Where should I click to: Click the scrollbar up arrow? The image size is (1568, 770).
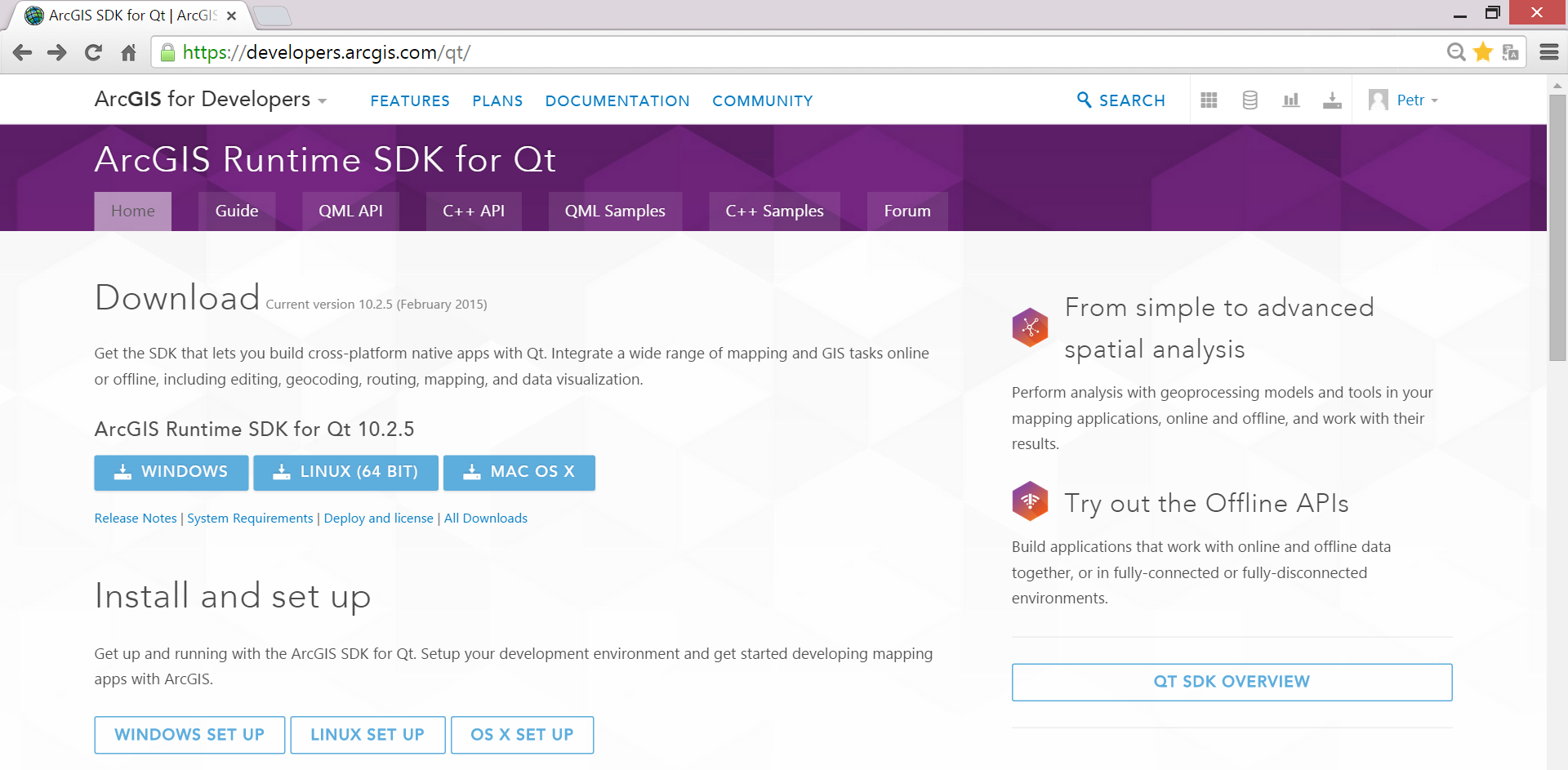pyautogui.click(x=1557, y=84)
